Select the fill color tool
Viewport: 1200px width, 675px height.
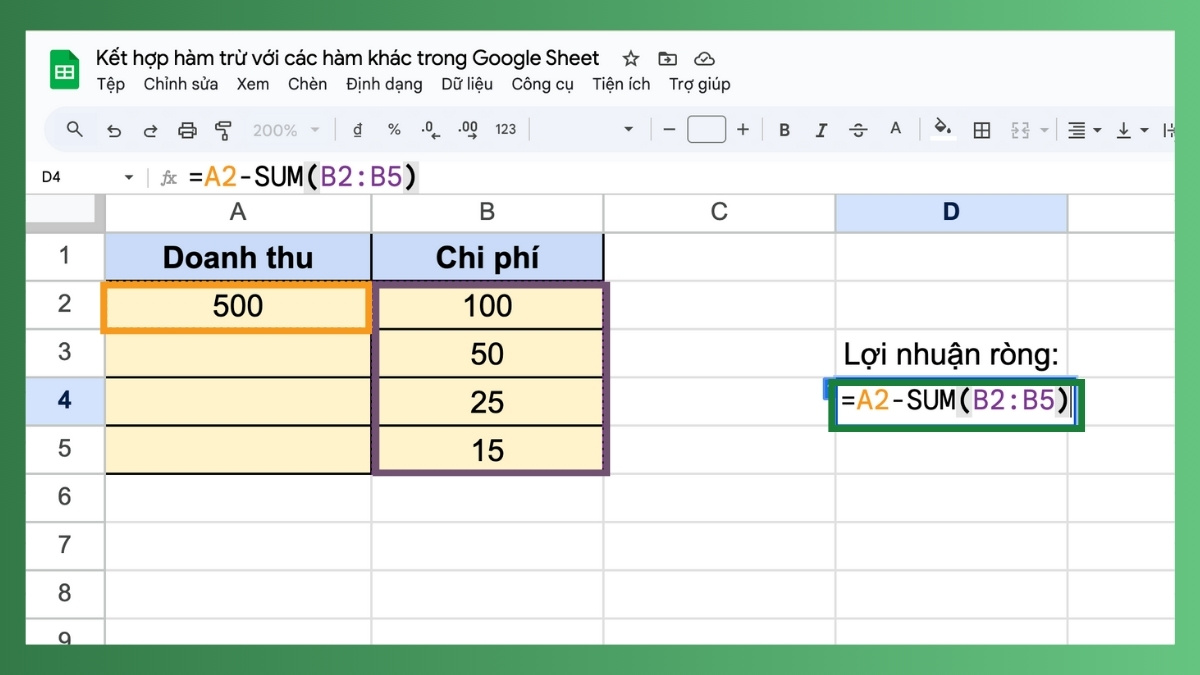coord(941,129)
